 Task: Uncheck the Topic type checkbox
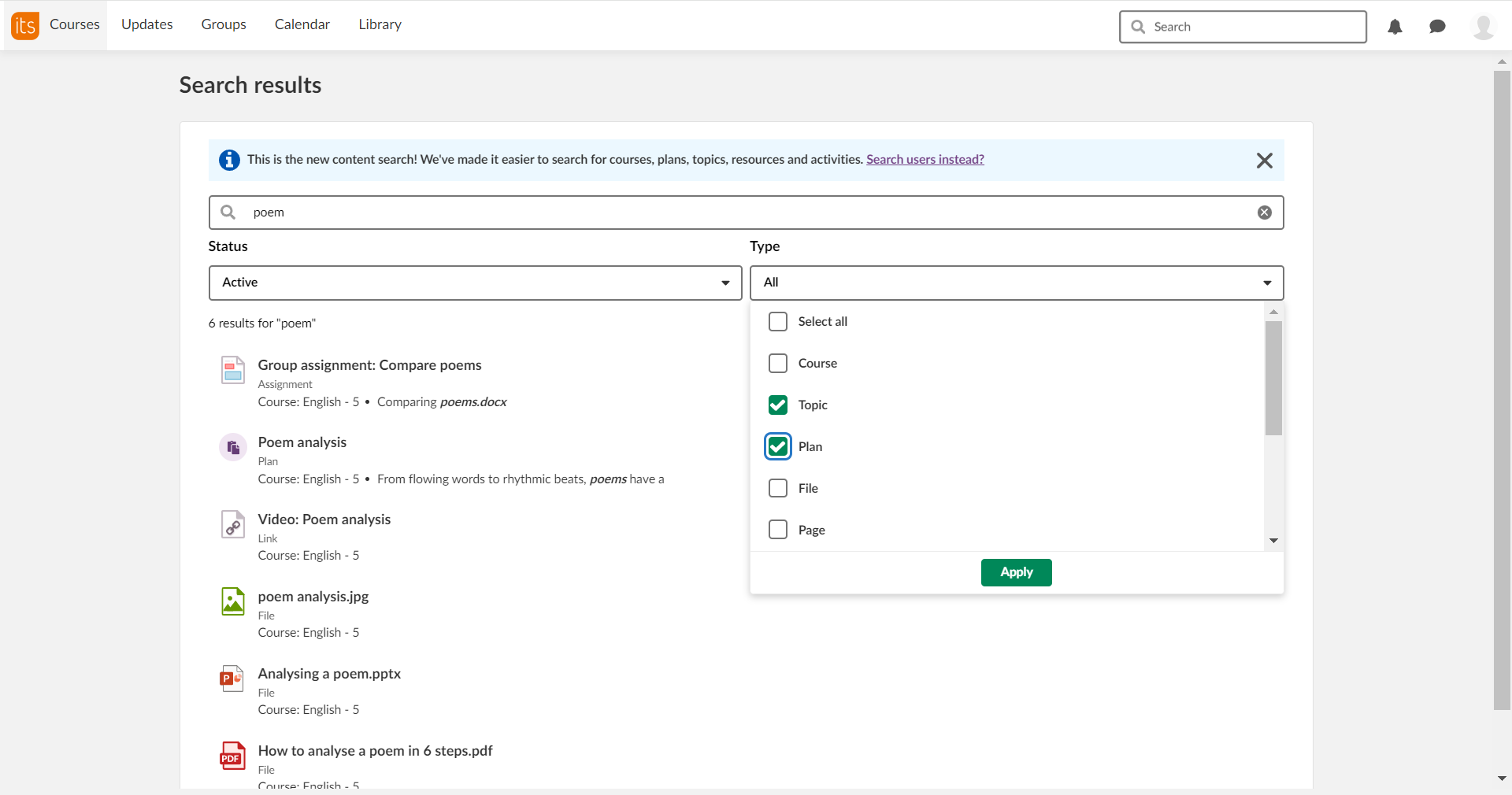(778, 405)
